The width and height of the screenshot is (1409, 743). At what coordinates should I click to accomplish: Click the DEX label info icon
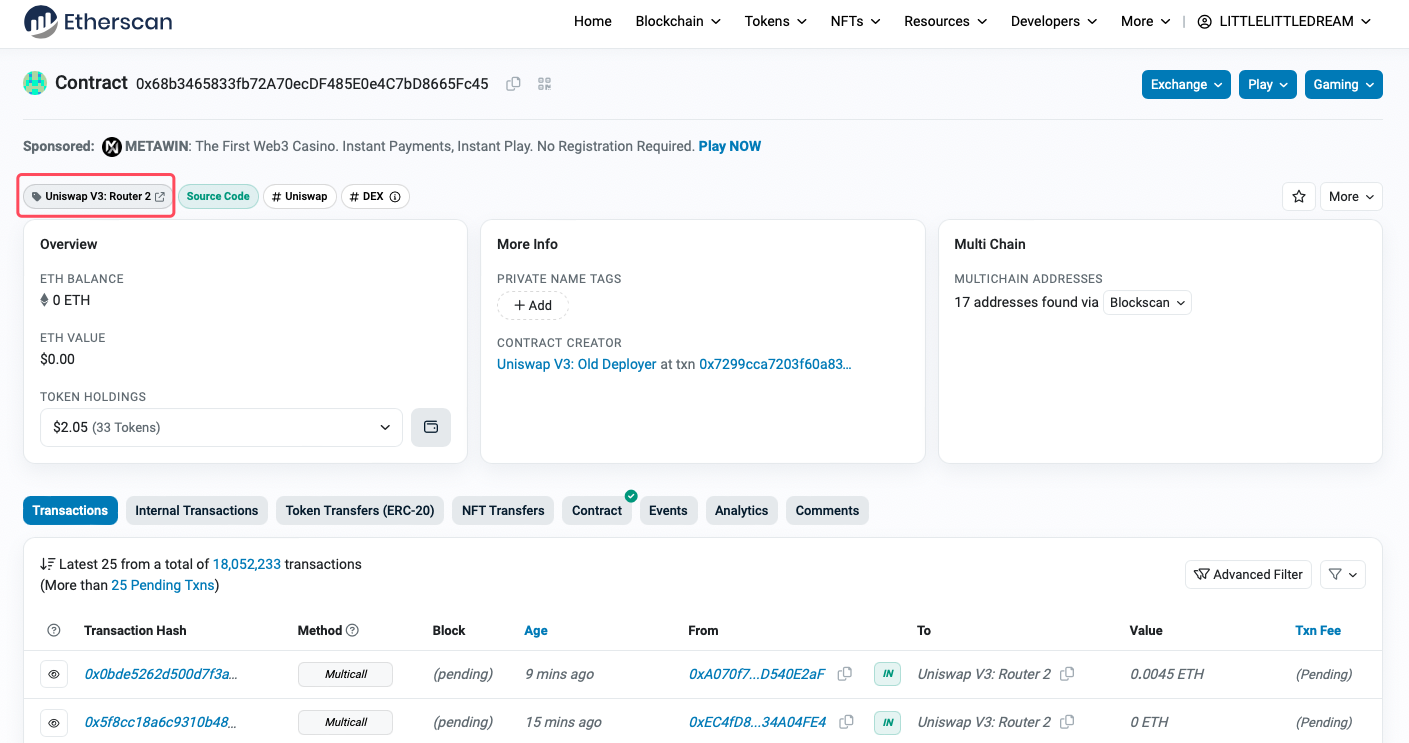point(395,197)
